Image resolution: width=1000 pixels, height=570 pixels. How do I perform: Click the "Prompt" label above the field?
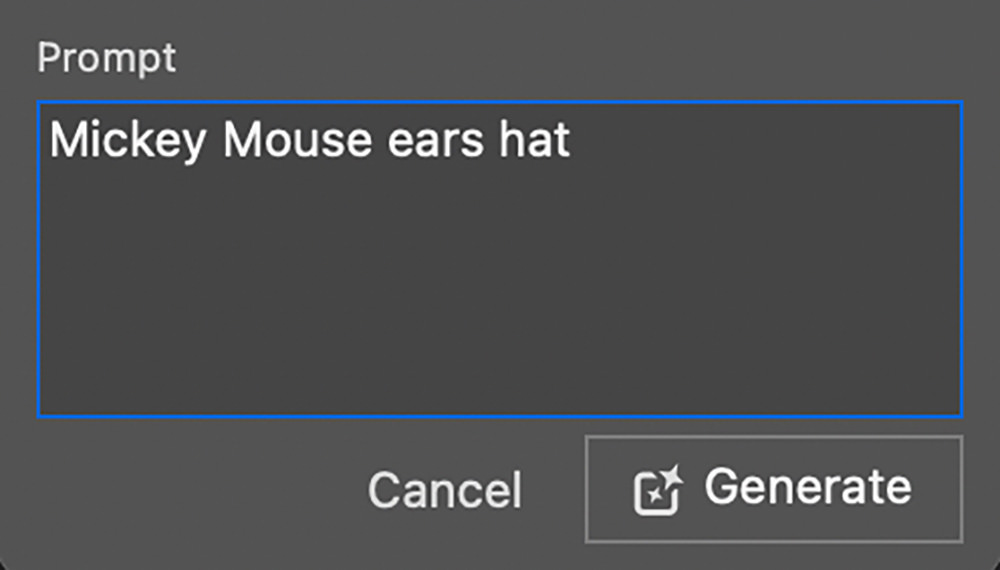pyautogui.click(x=107, y=59)
